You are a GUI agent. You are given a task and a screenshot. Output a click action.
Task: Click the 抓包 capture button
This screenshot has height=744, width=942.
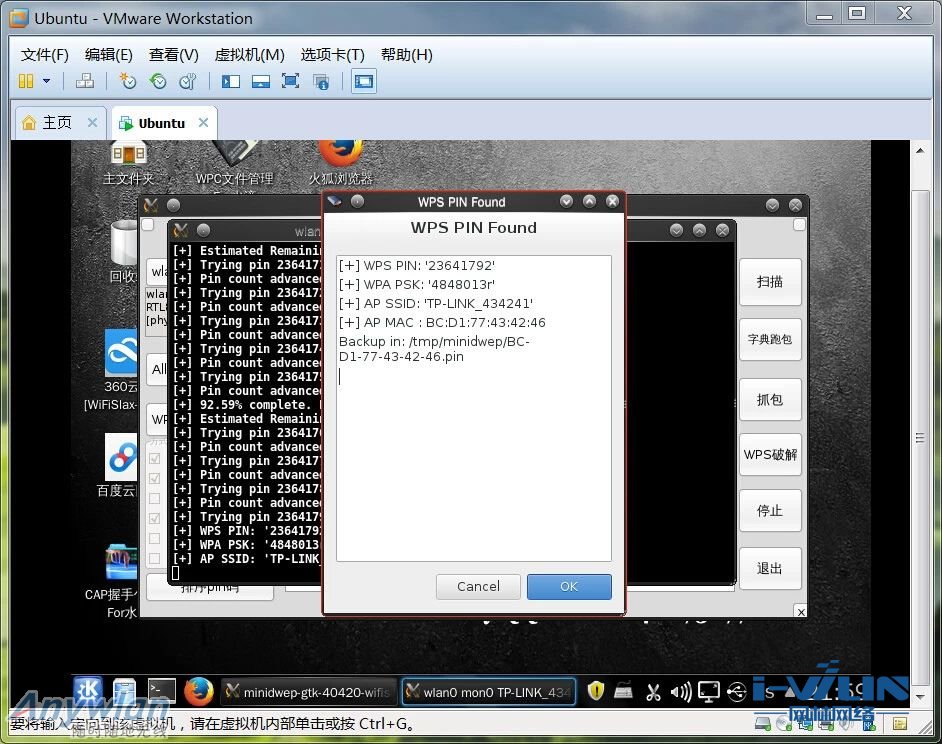pyautogui.click(x=770, y=400)
